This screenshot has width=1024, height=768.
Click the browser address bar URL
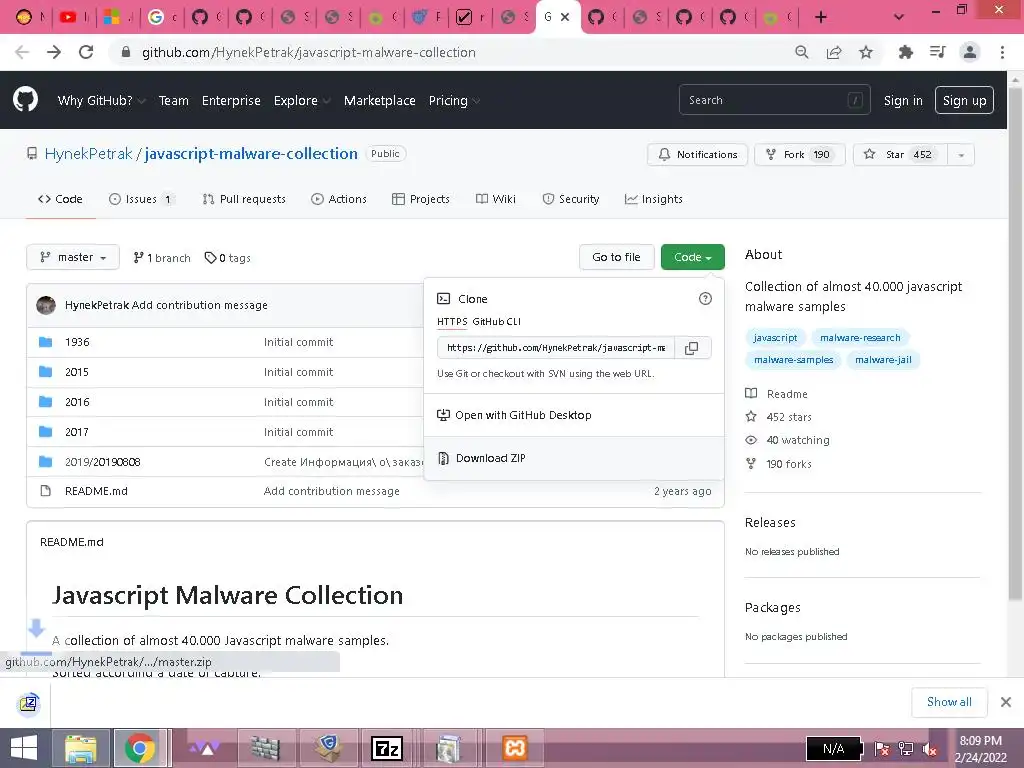[x=308, y=52]
